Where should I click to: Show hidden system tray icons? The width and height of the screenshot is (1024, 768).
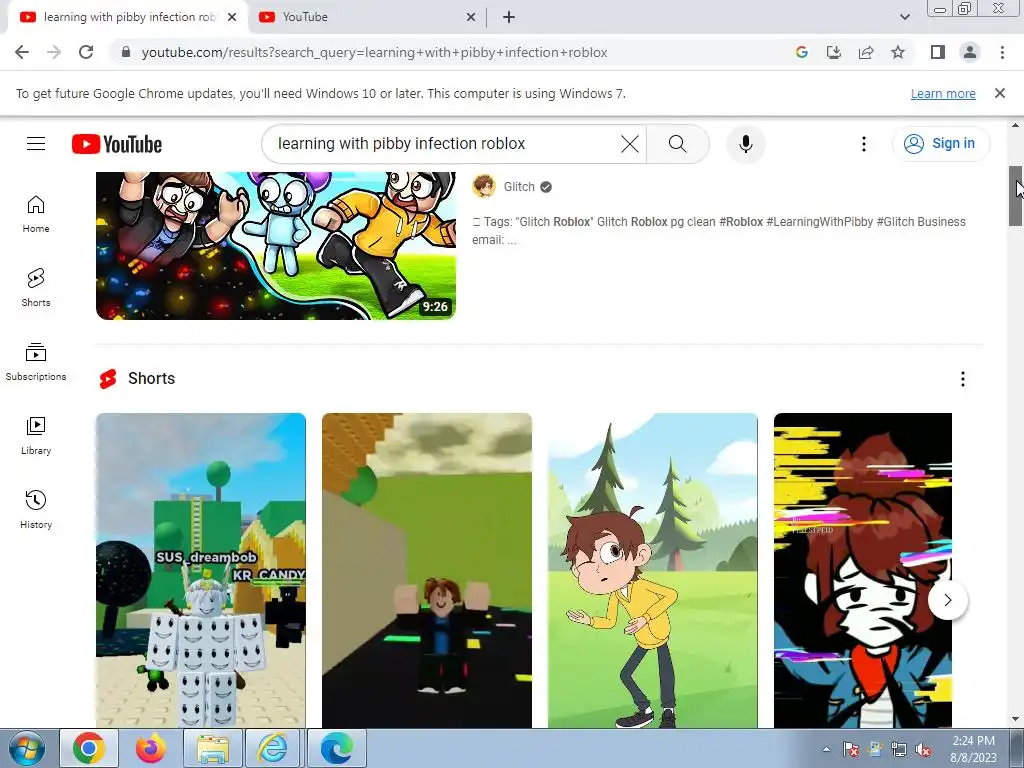tap(826, 749)
